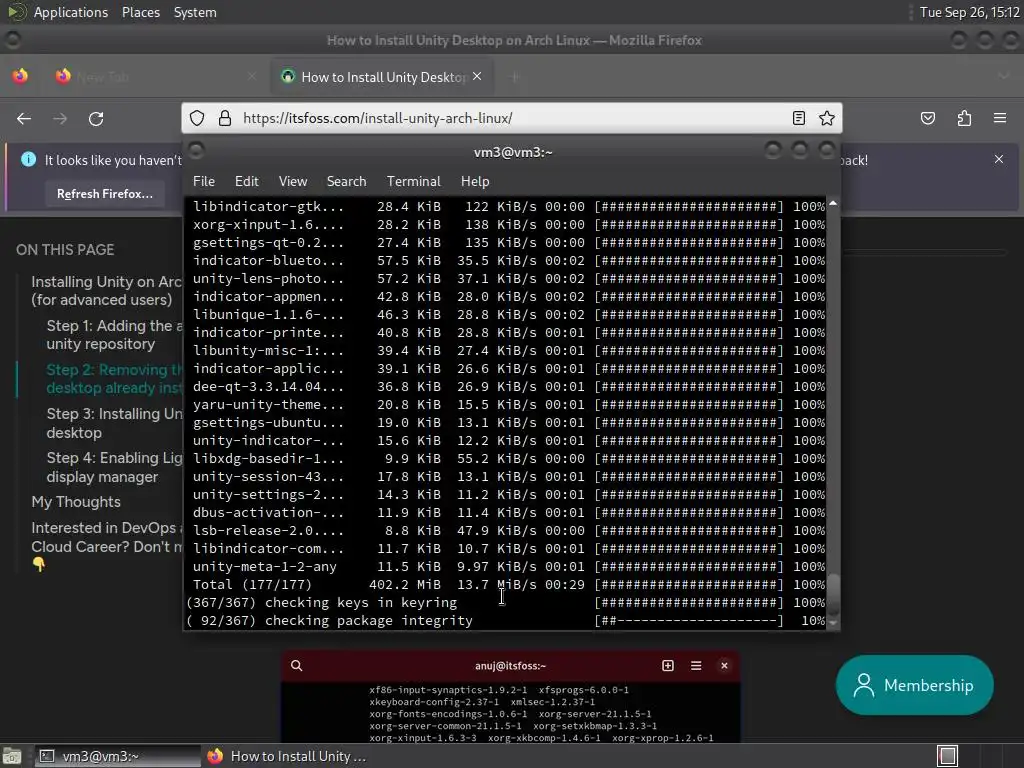This screenshot has width=1024, height=768.
Task: Open terminal Edit menu
Action: (x=246, y=182)
